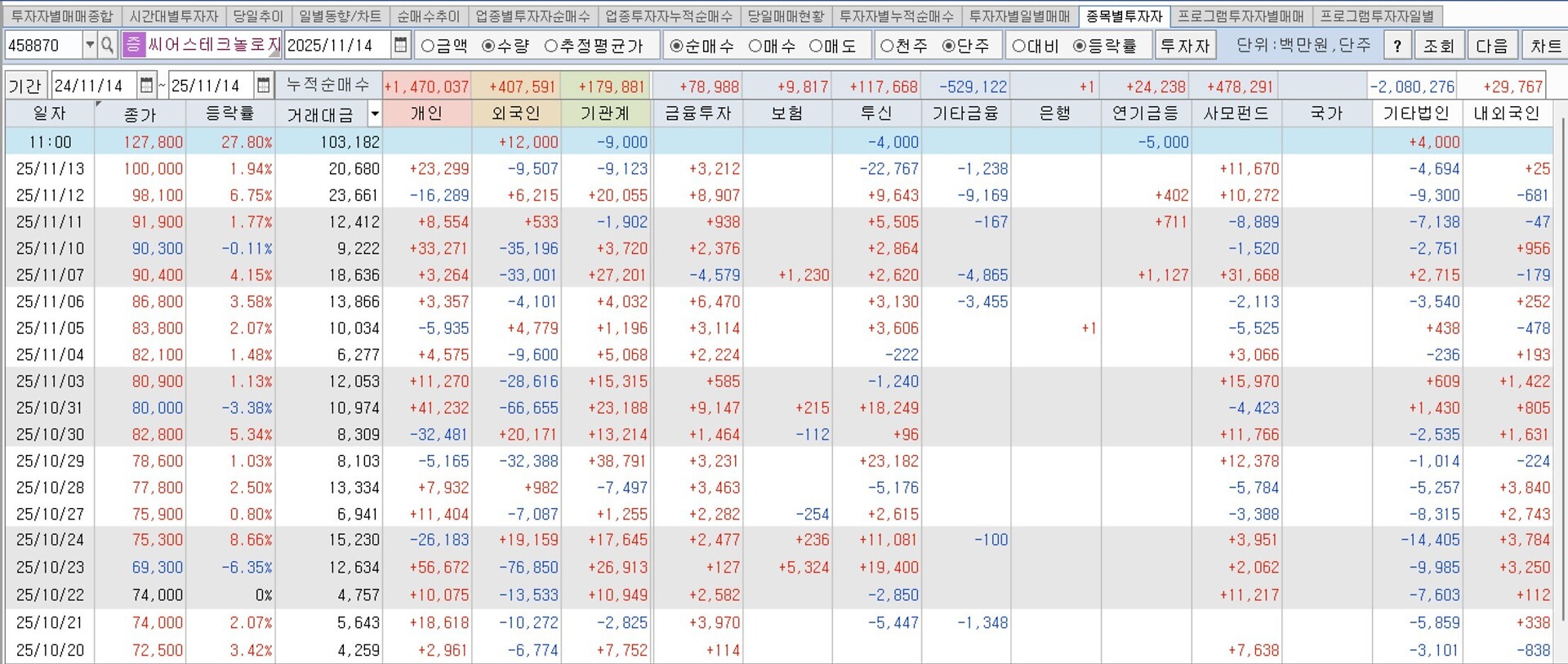Click the purple 증 icon before stock name
The image size is (1568, 664).
pos(132,46)
